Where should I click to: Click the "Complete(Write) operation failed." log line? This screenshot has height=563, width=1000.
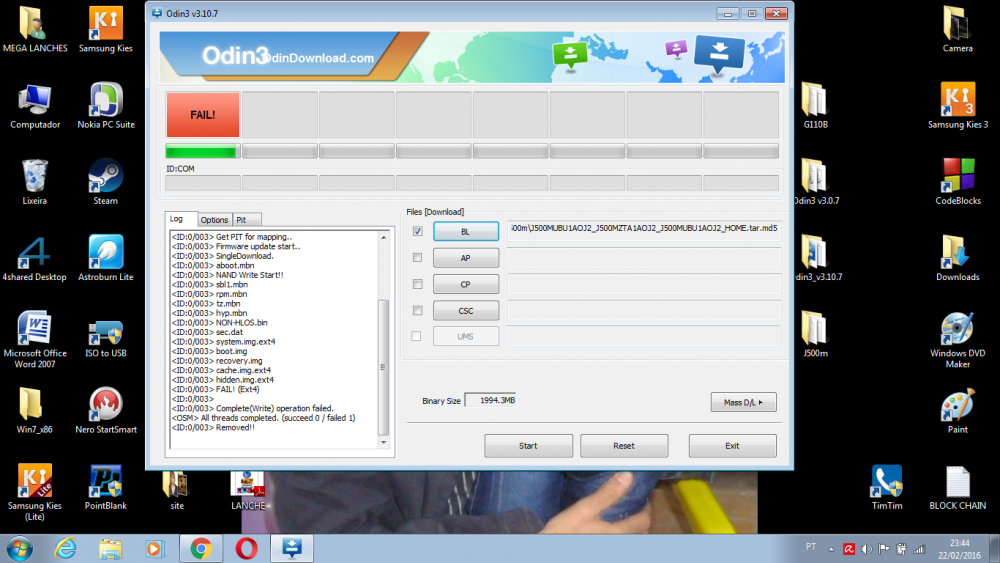(253, 408)
